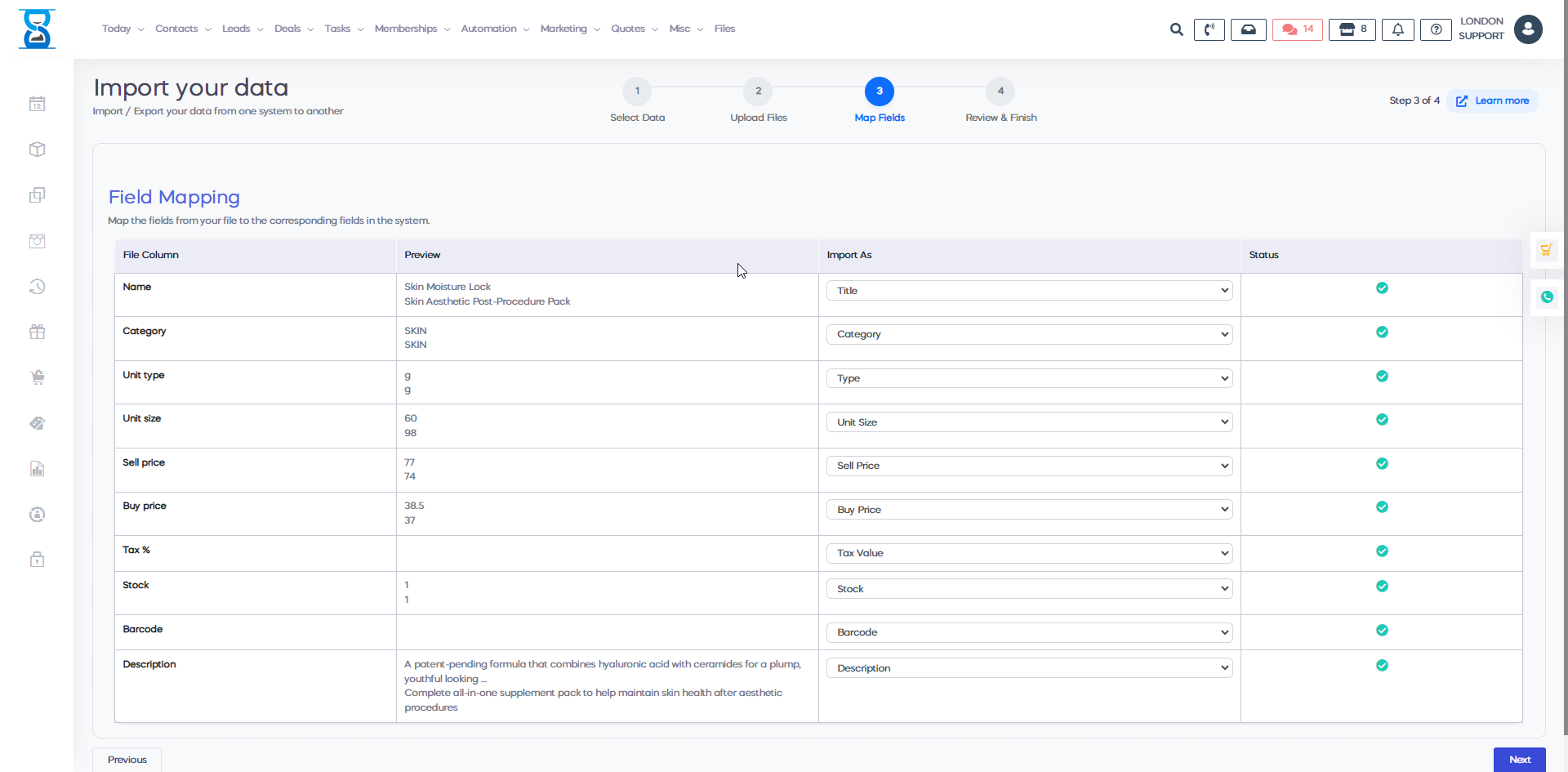Open the calendar icon in left sidebar
The width and height of the screenshot is (1568, 772).
38,104
